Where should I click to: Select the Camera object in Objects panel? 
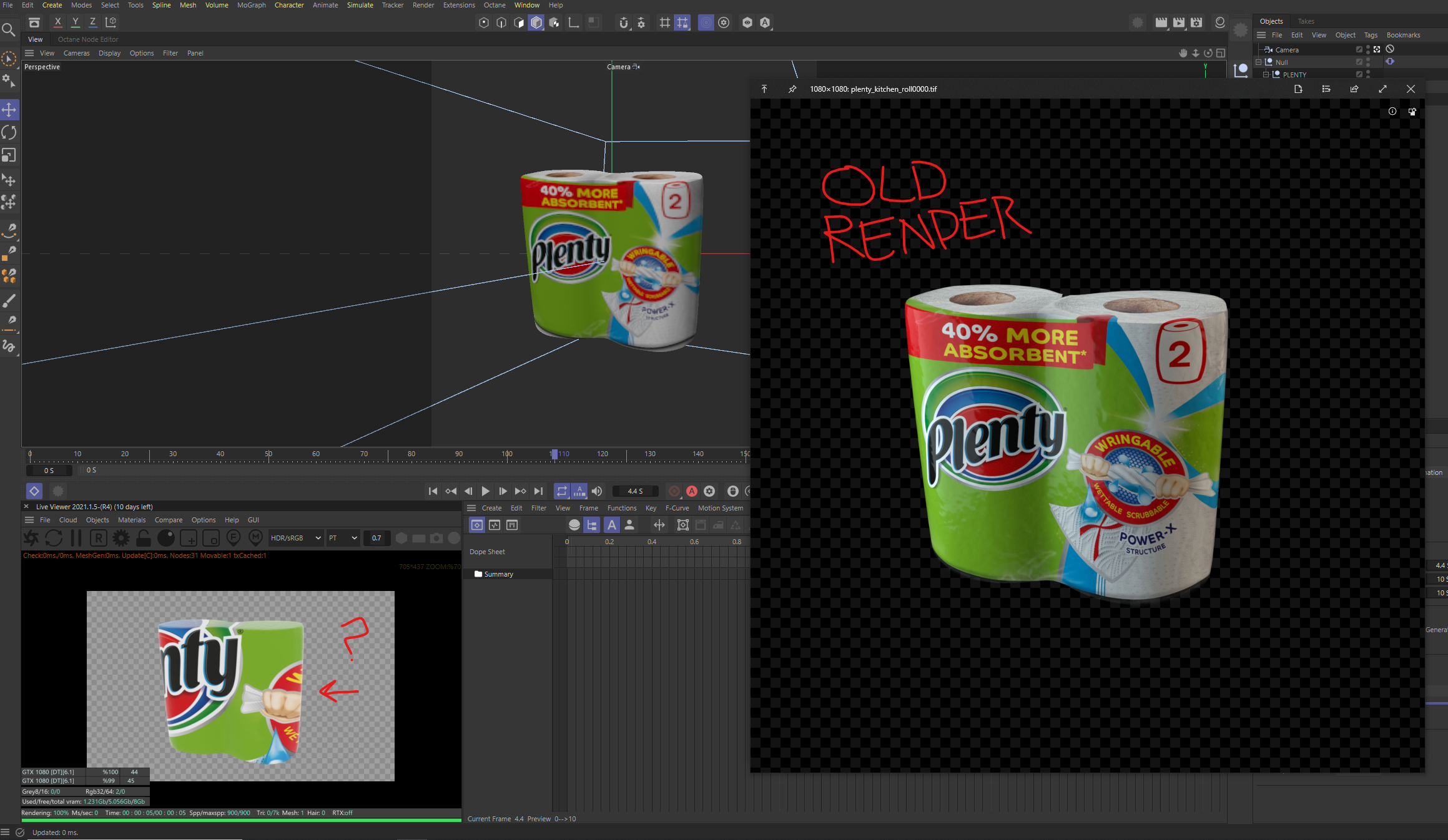1286,50
